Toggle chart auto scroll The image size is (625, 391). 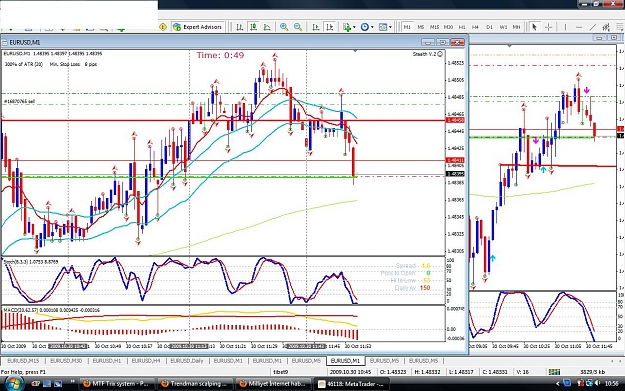(x=316, y=27)
